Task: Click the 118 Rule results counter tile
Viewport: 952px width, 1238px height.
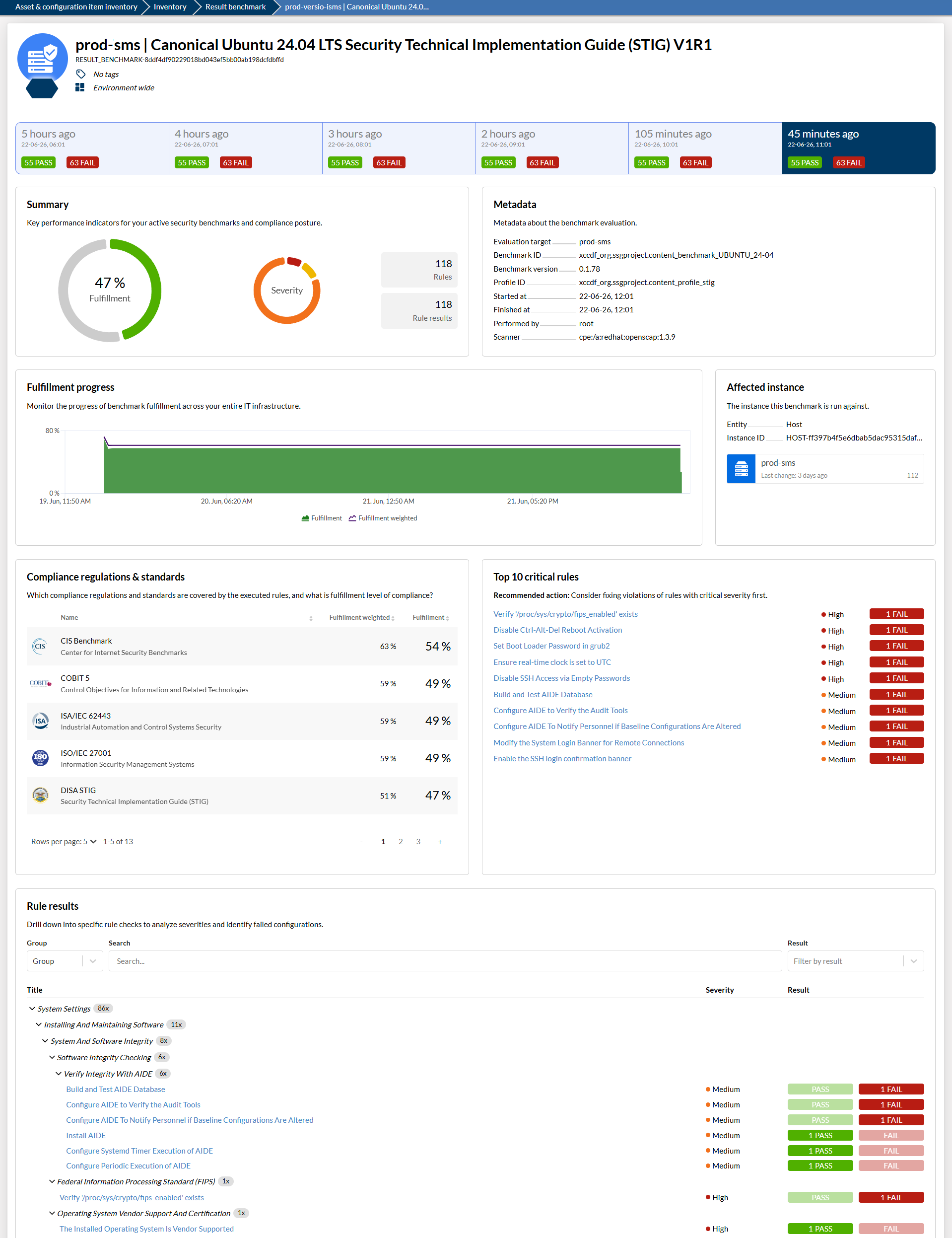Action: point(419,311)
